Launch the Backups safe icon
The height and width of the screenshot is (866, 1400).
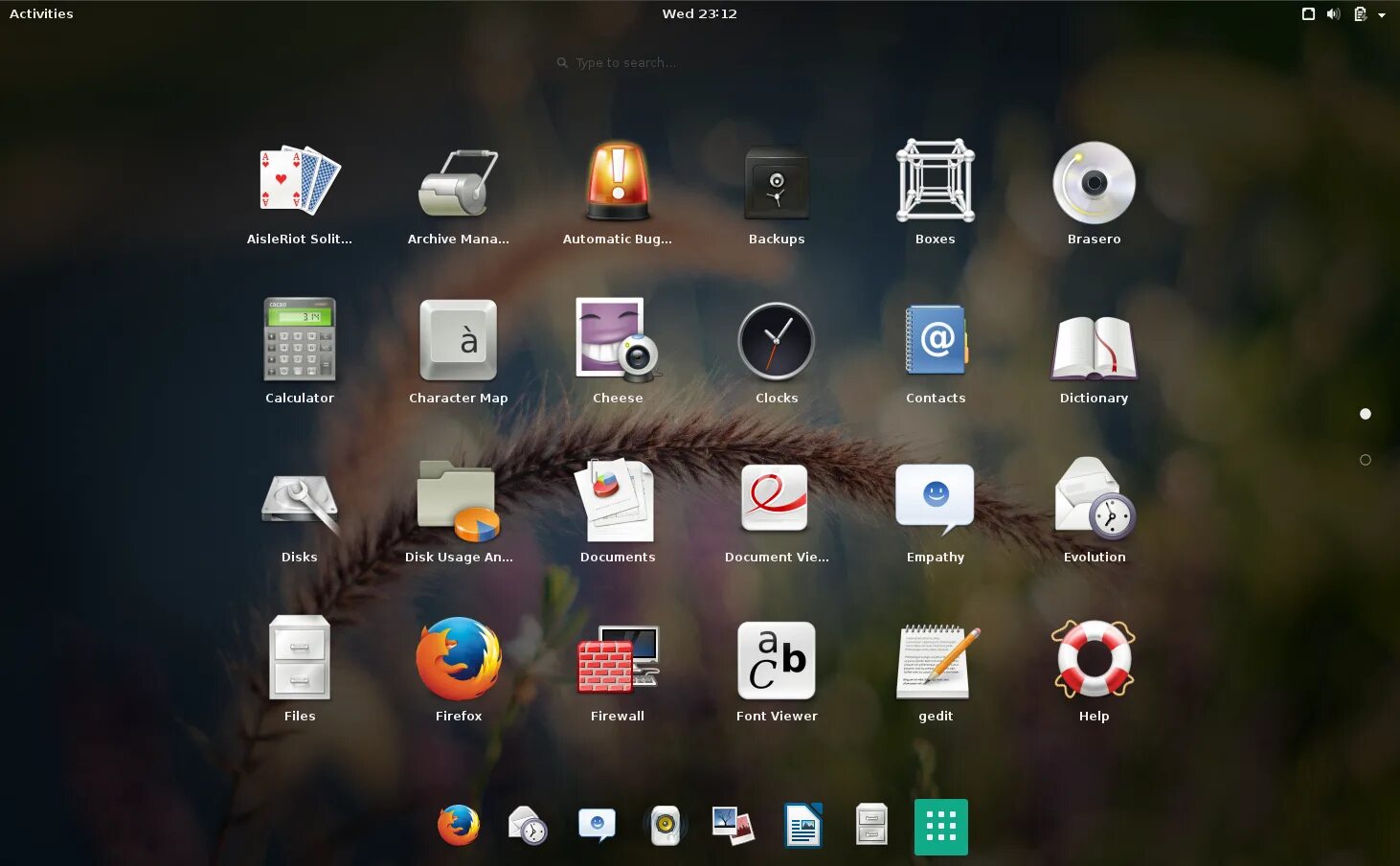pyautogui.click(x=777, y=182)
